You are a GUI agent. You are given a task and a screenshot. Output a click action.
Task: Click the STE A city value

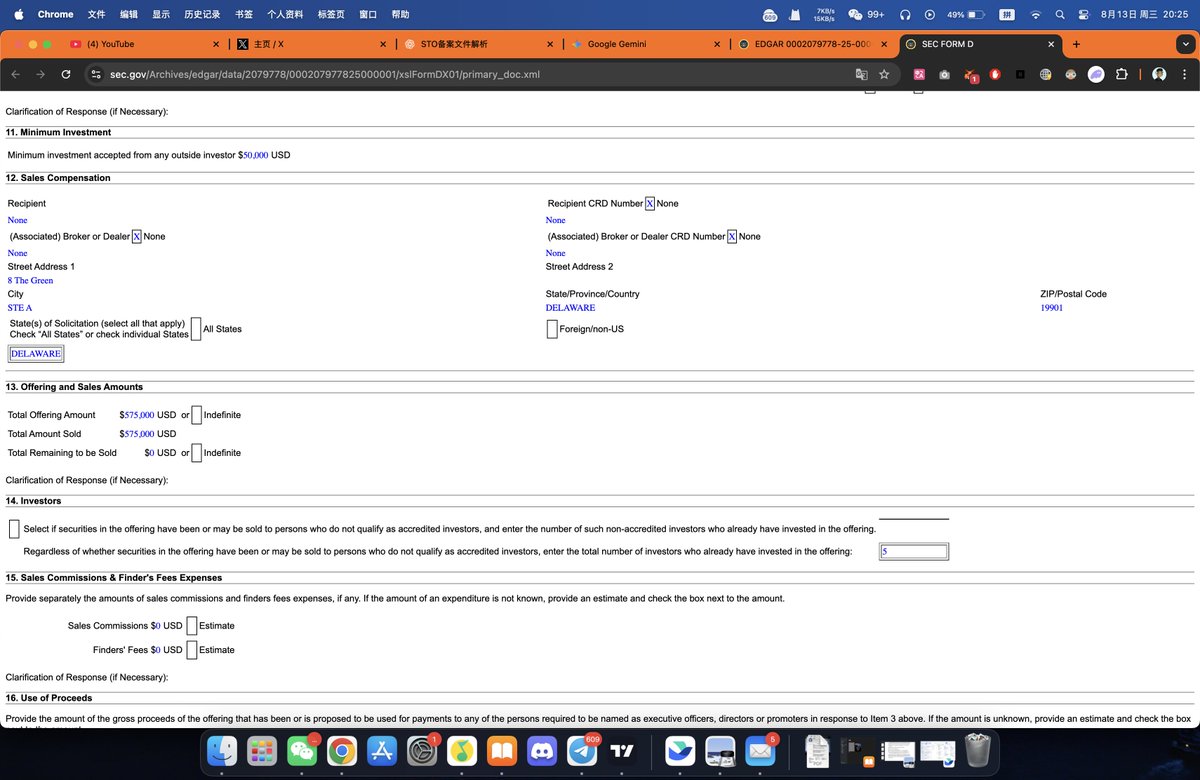pyautogui.click(x=20, y=308)
